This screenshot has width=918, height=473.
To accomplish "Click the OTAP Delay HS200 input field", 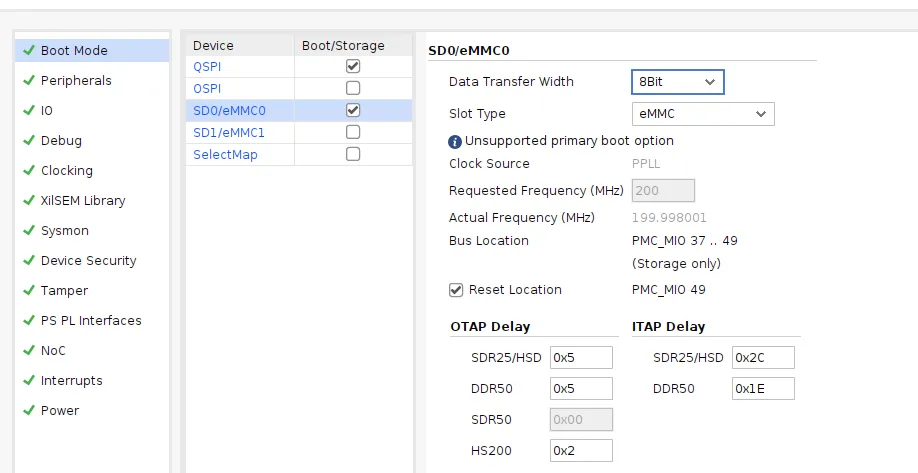I will click(581, 451).
